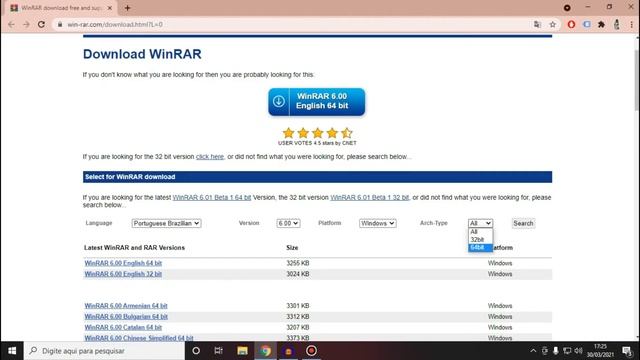The height and width of the screenshot is (360, 640).
Task: Download WinRAR 6.00 Bulgarian 64 bit
Action: coord(126,317)
